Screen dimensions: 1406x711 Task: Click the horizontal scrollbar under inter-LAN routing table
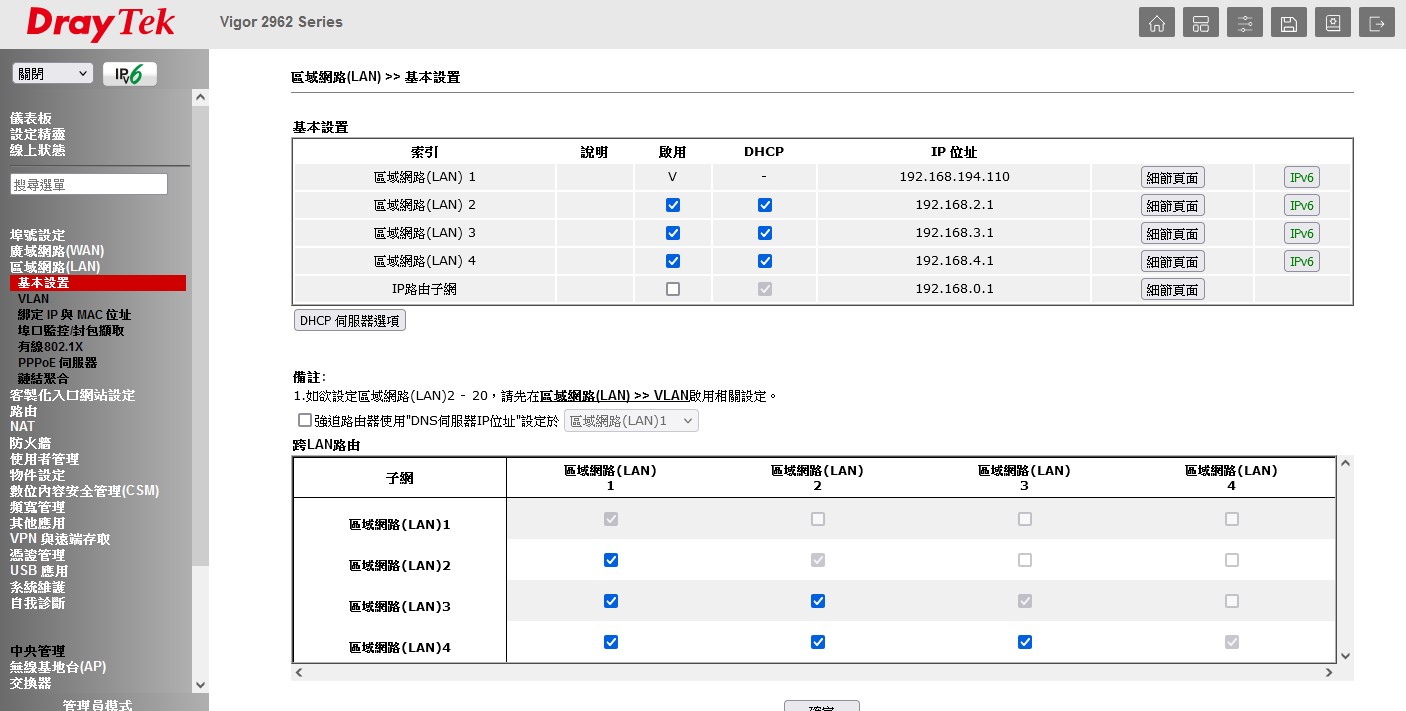pyautogui.click(x=813, y=673)
